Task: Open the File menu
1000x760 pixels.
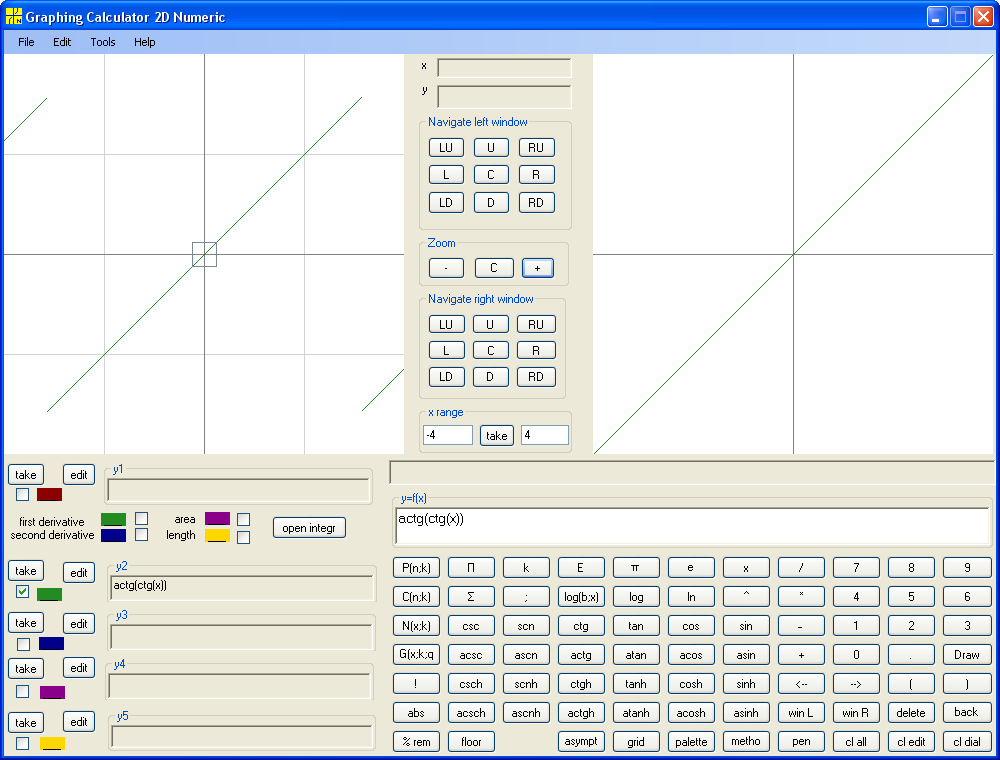Action: (26, 42)
